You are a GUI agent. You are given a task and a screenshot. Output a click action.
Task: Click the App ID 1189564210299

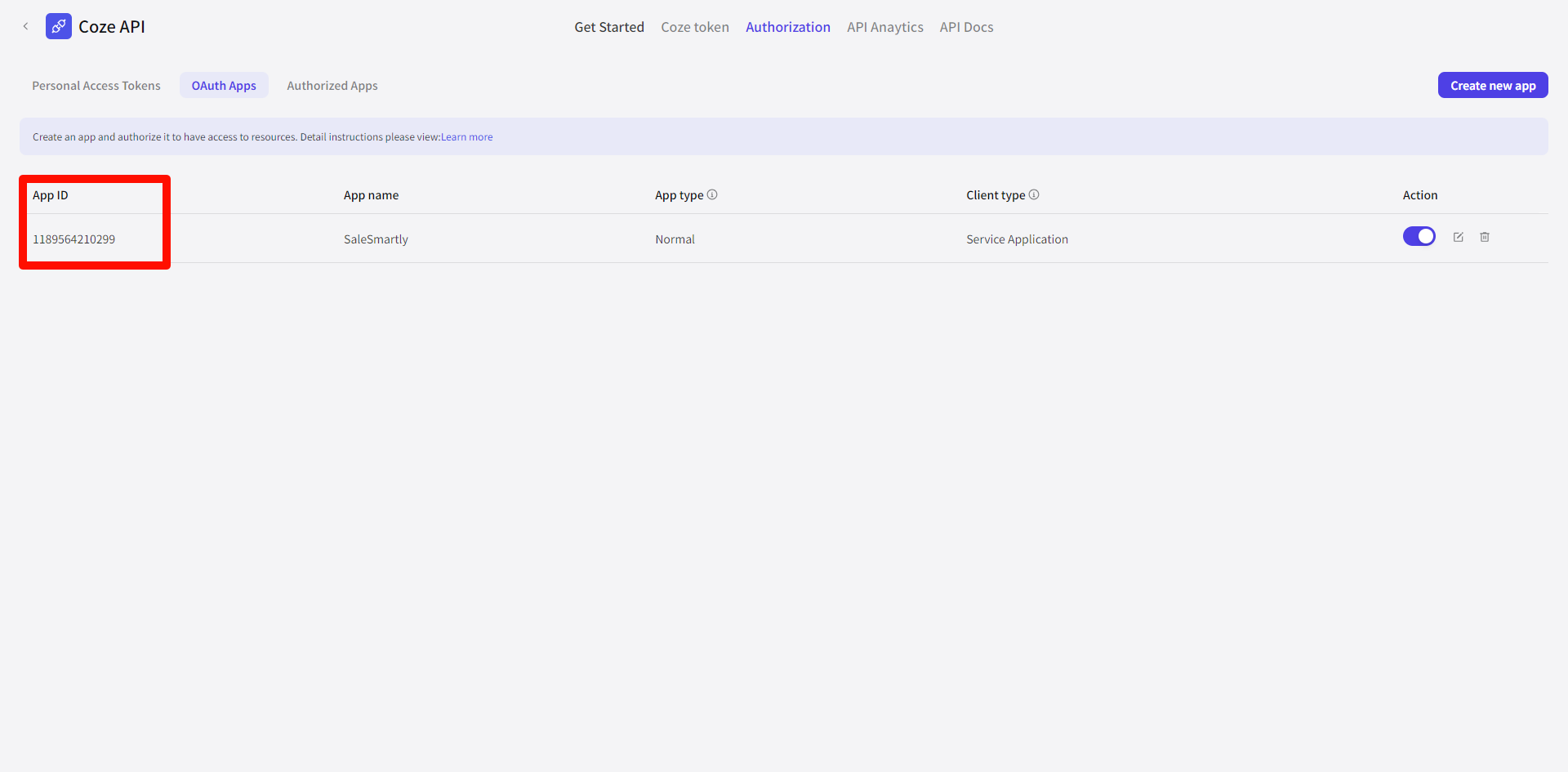coord(73,239)
